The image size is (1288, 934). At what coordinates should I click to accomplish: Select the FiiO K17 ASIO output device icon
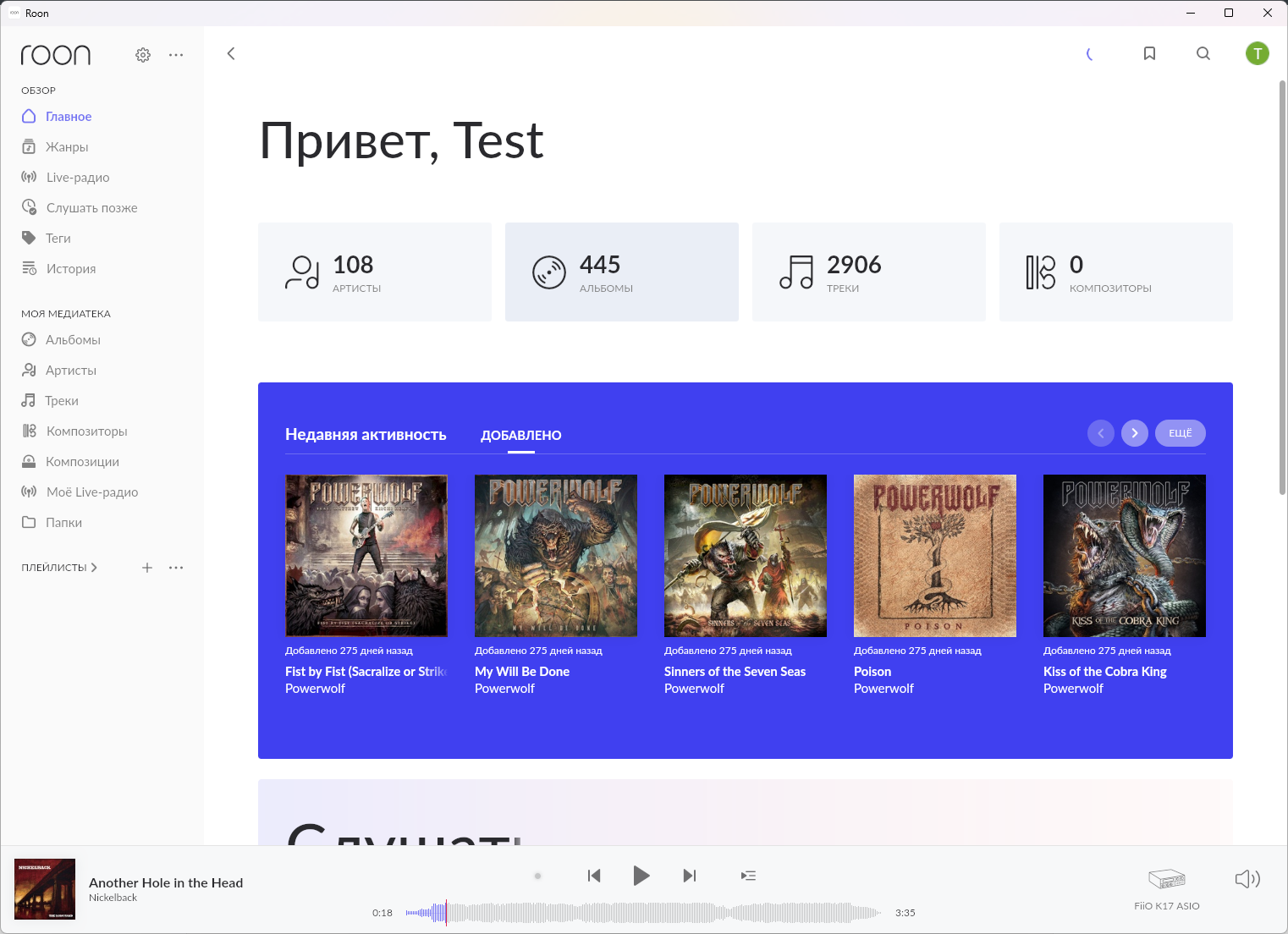pyautogui.click(x=1167, y=879)
